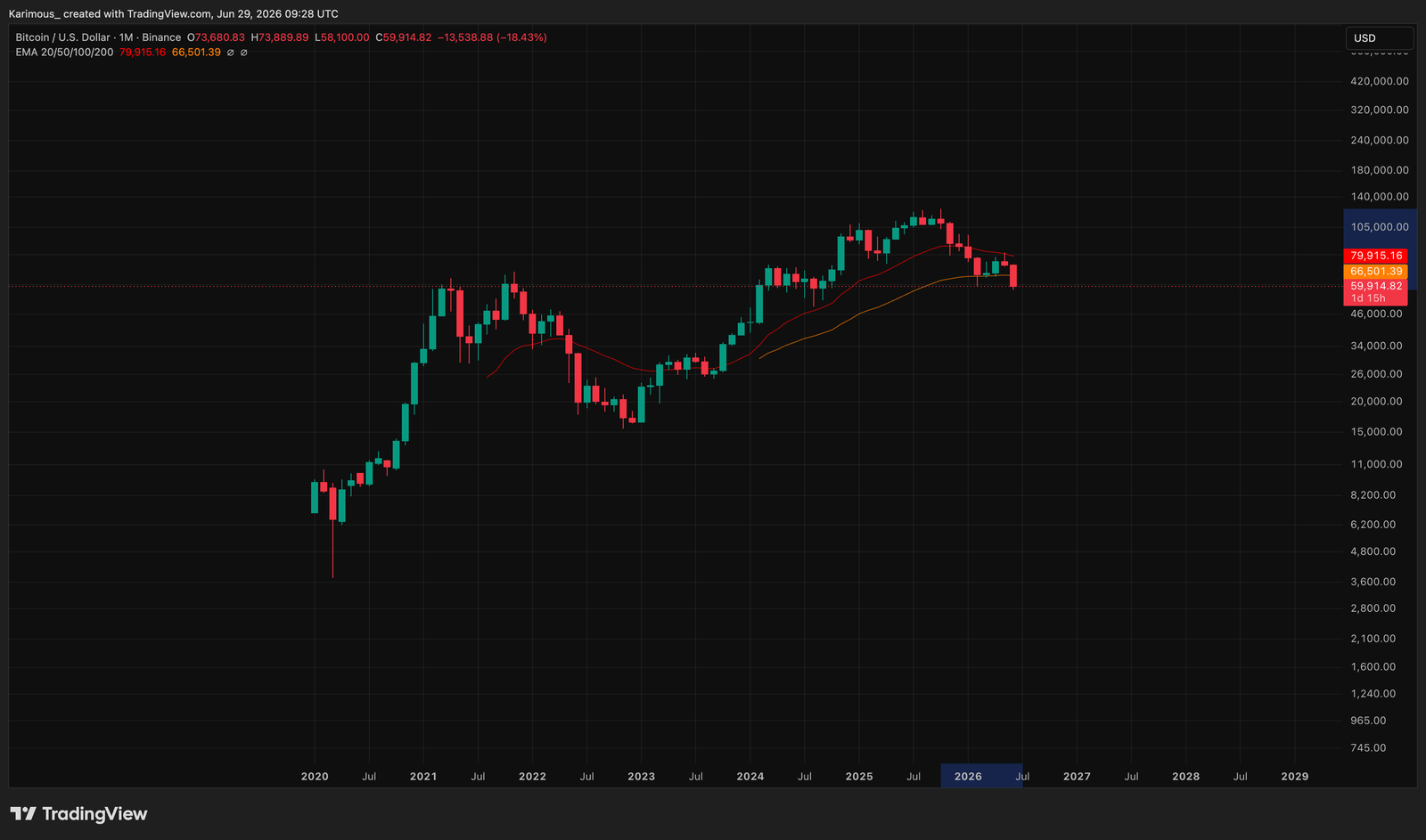Click the 2024 time axis label

tap(750, 777)
